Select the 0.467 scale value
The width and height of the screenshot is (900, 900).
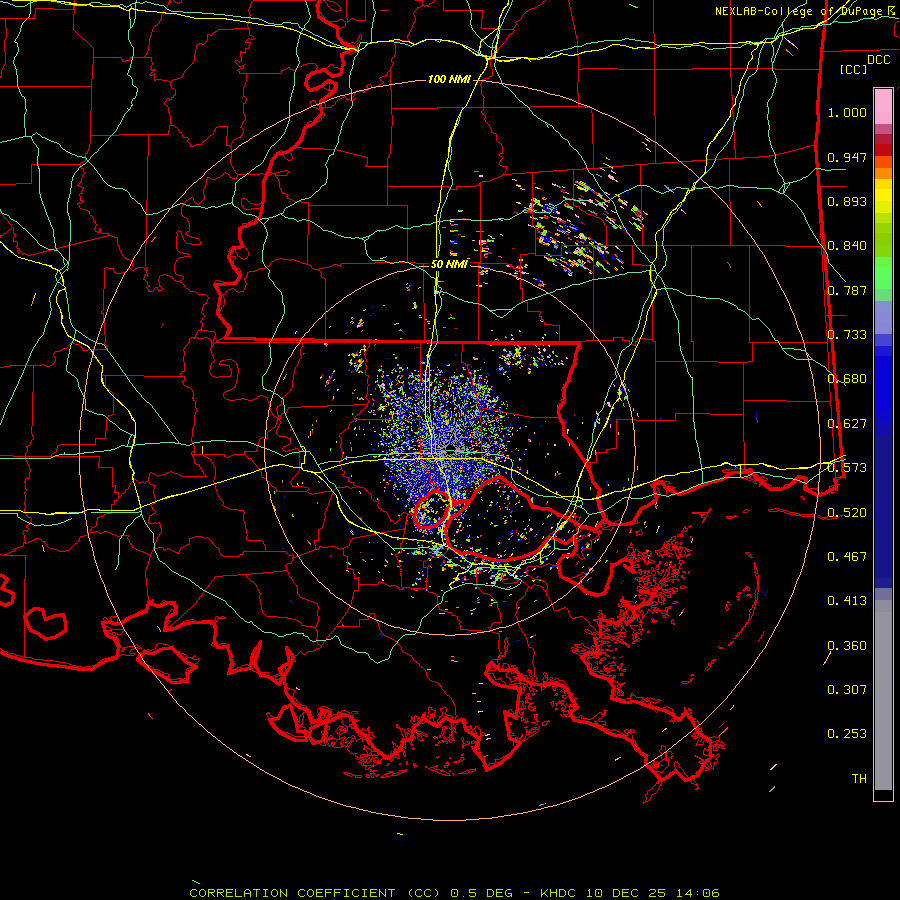847,557
